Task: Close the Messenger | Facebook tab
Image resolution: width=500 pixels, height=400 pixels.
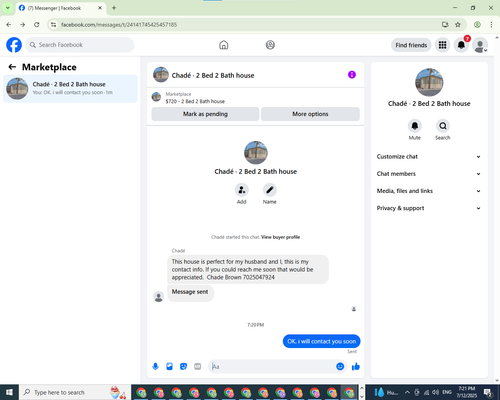Action: (x=100, y=8)
